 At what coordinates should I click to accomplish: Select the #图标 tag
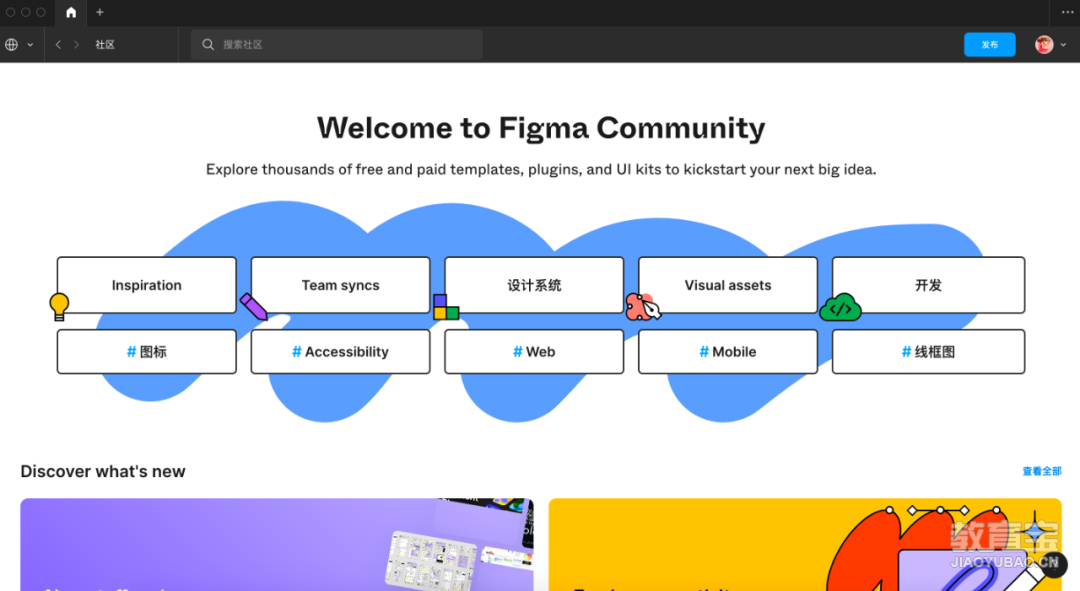pyautogui.click(x=147, y=352)
